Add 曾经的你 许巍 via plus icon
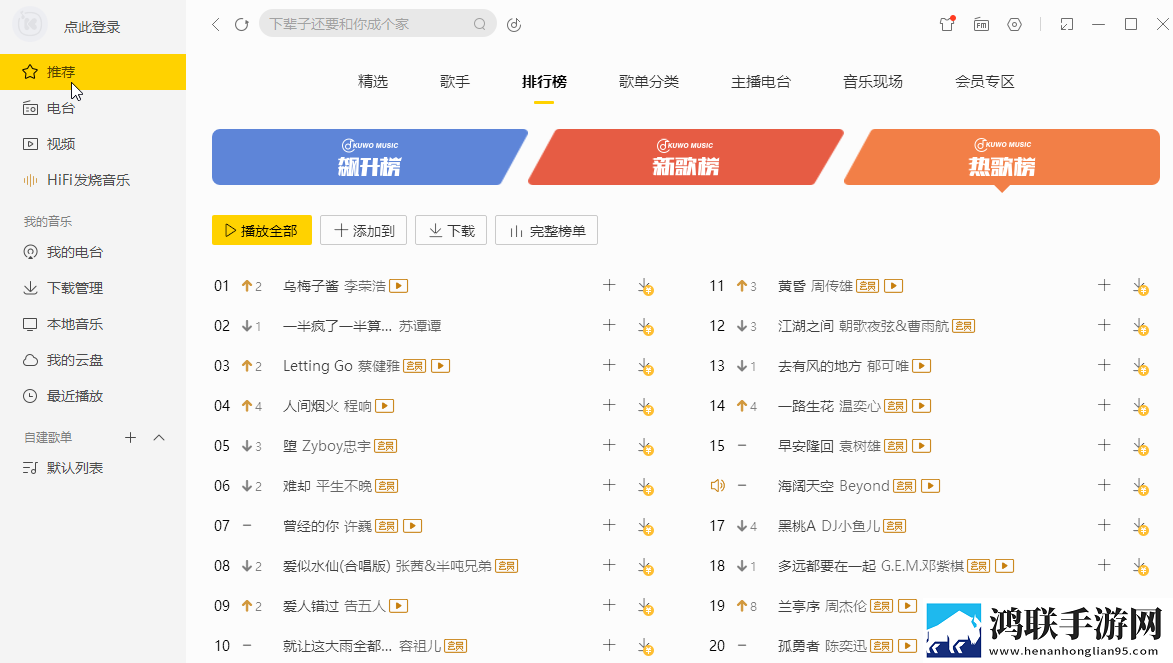The image size is (1173, 663). click(609, 525)
